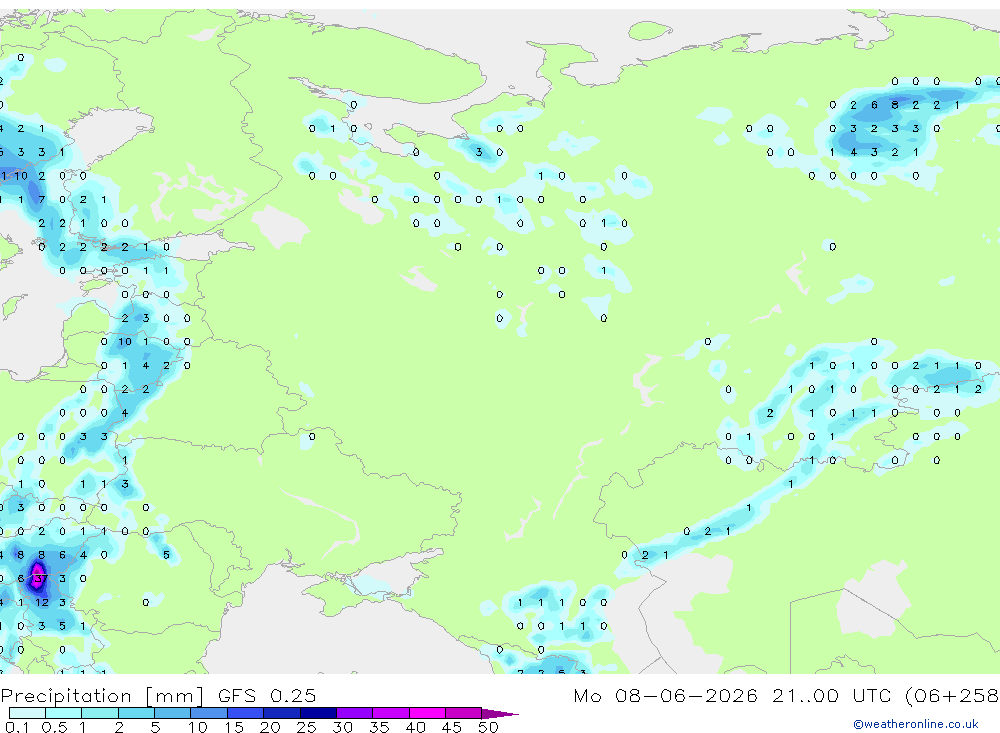The height and width of the screenshot is (733, 1000).
Task: Click the 'Precipitation [mm]' title text
Action: 102,696
